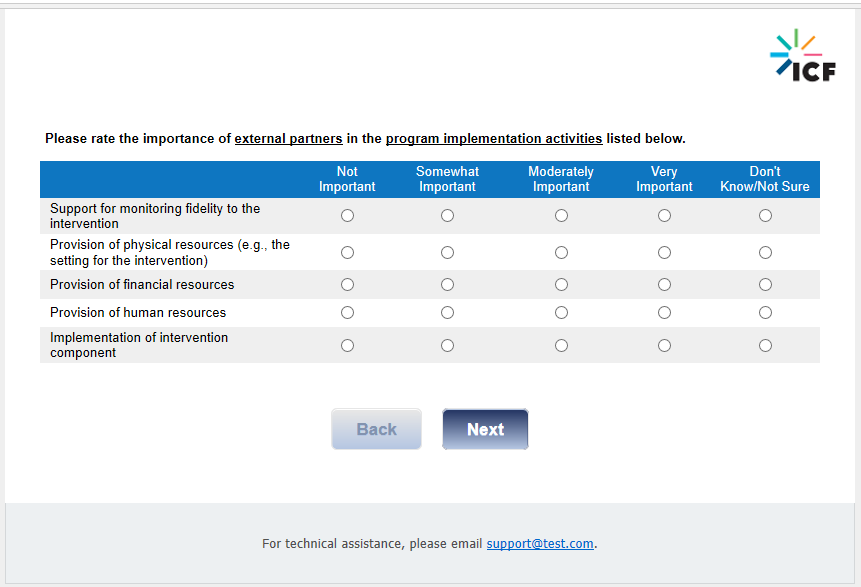
Task: Choose Don't Know/Not Sure for physical resources
Action: coord(765,253)
